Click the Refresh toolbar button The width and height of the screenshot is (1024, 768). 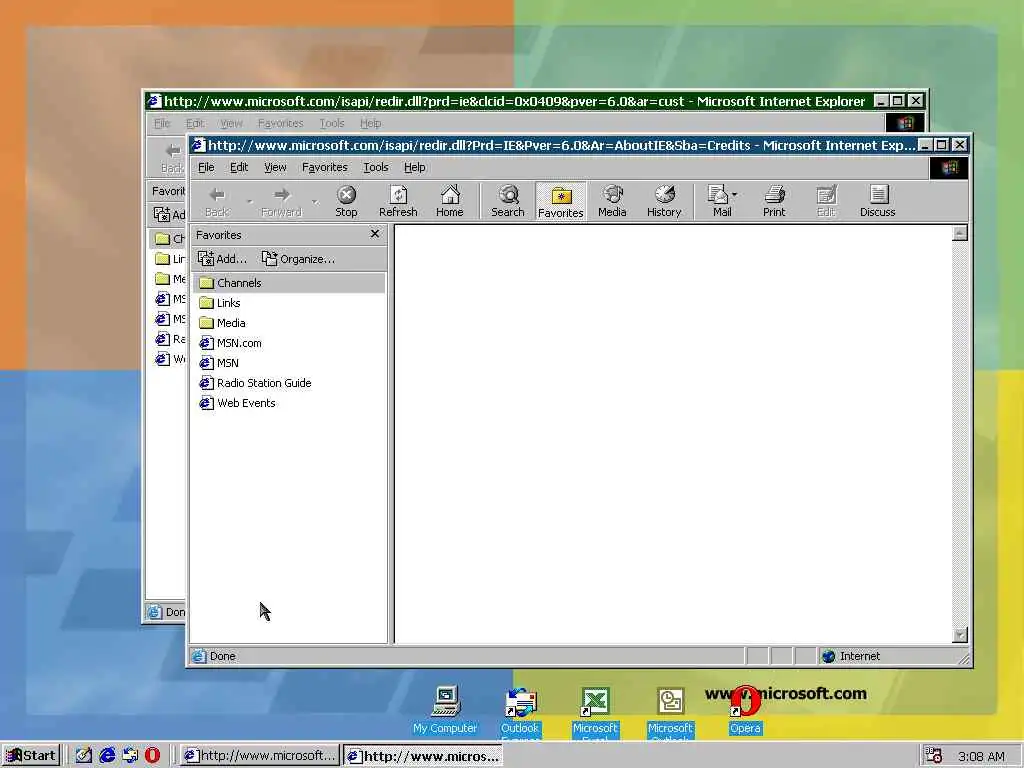point(398,201)
